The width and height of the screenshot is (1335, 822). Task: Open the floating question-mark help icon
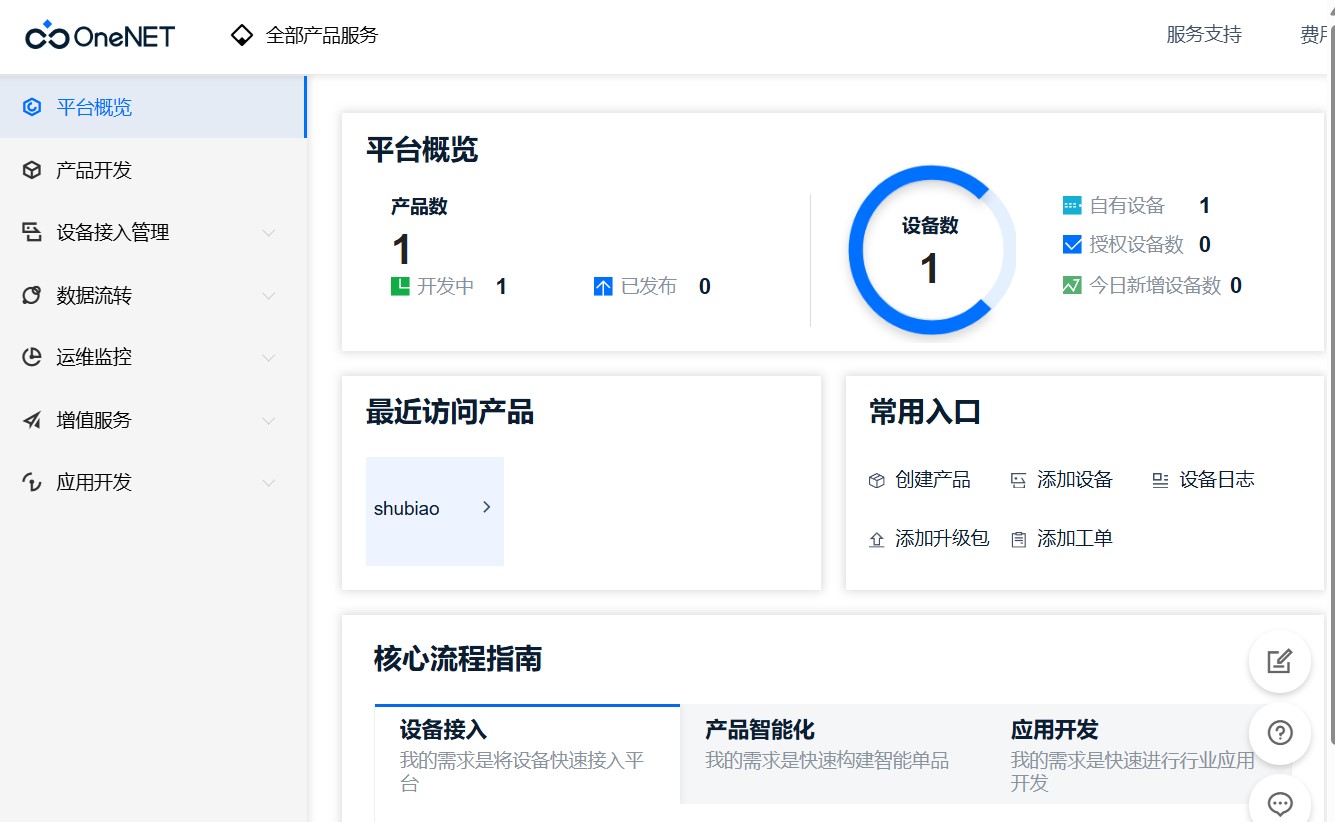[1279, 733]
